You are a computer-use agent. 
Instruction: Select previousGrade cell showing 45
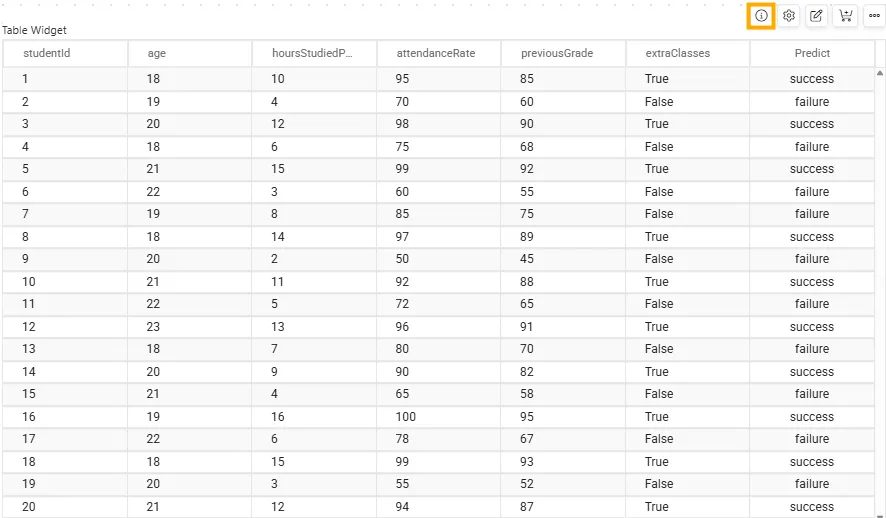[527, 259]
